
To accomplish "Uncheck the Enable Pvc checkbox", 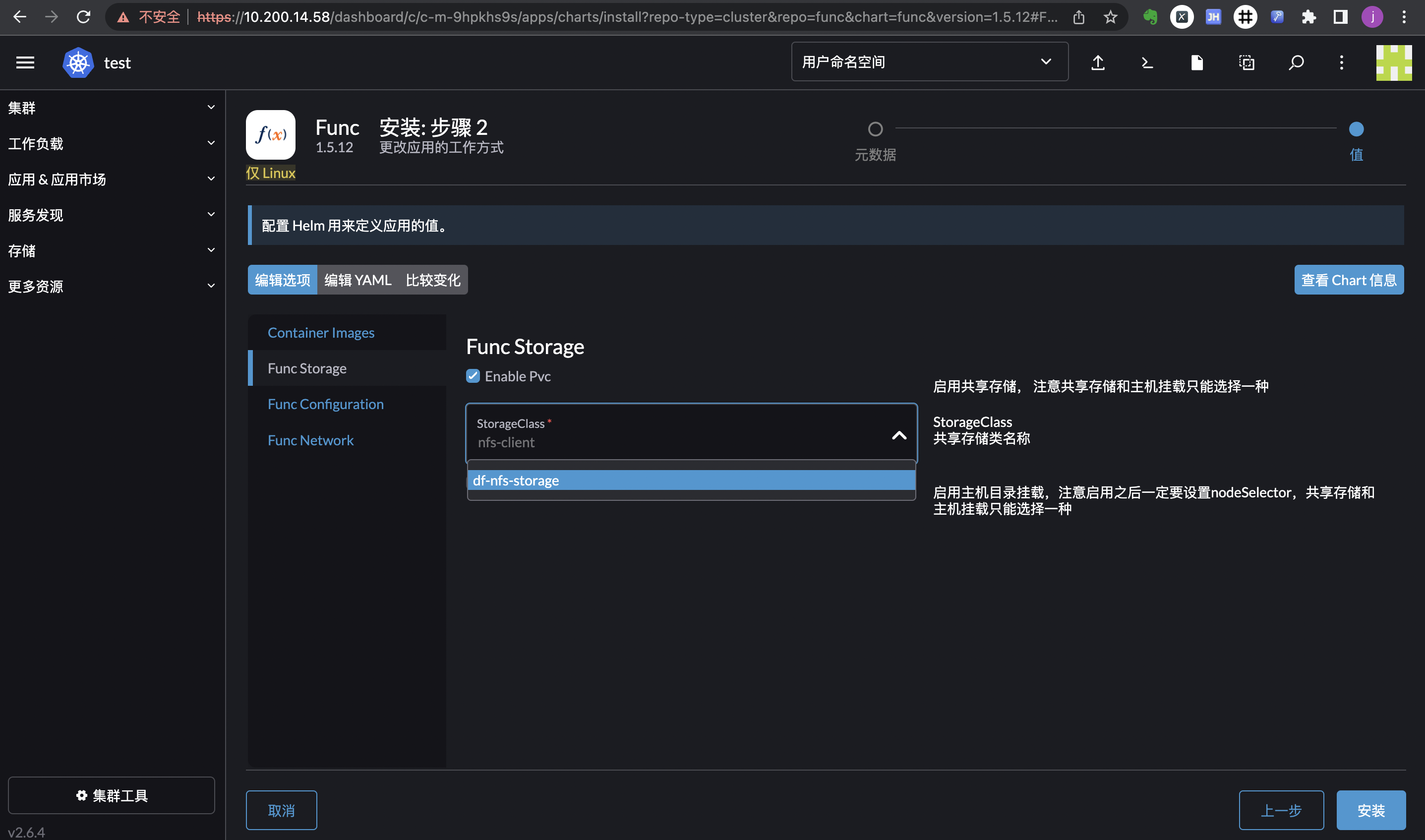I will (473, 376).
